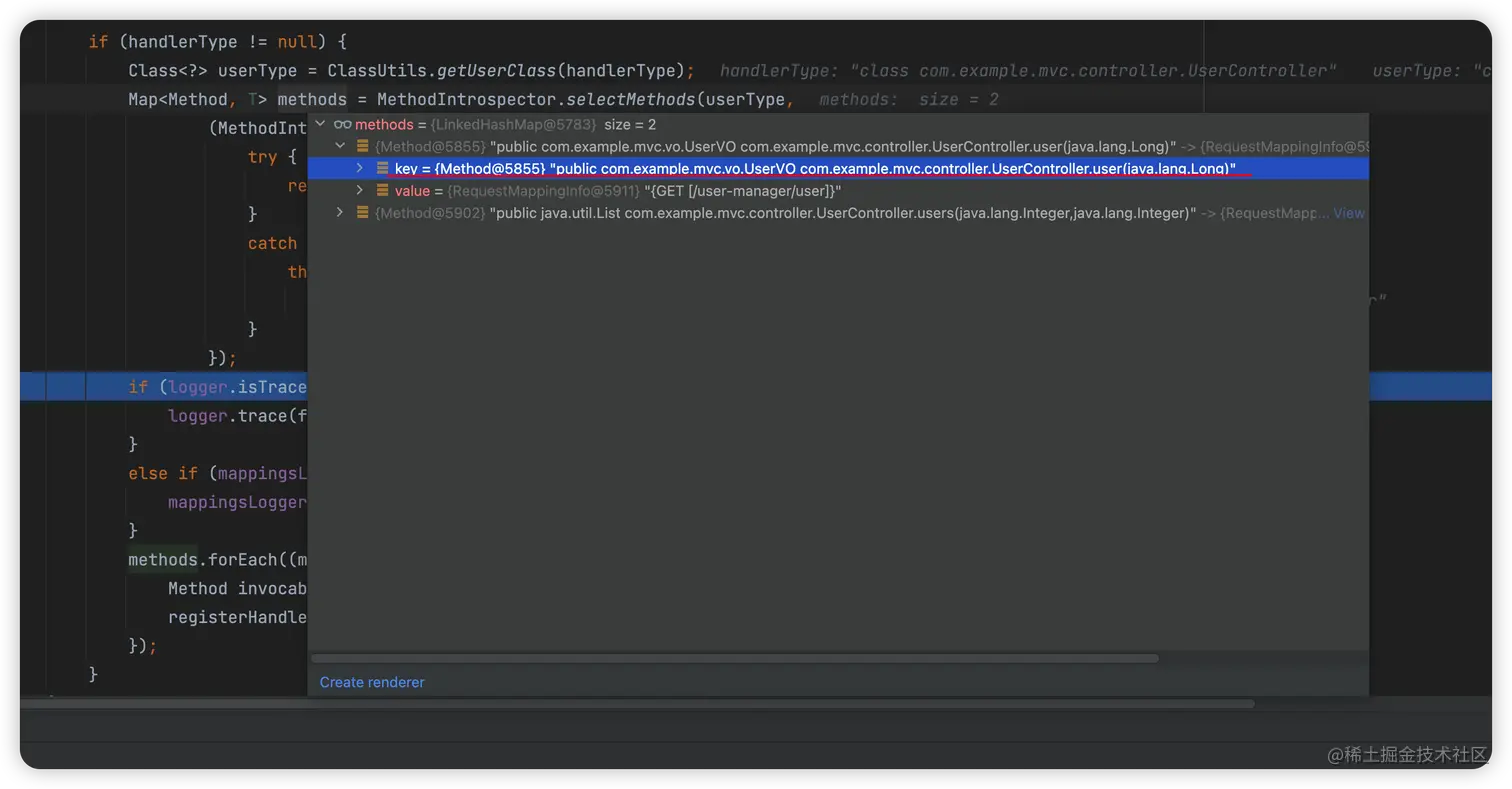Click the View link on Method@5902 row

[x=1349, y=213]
